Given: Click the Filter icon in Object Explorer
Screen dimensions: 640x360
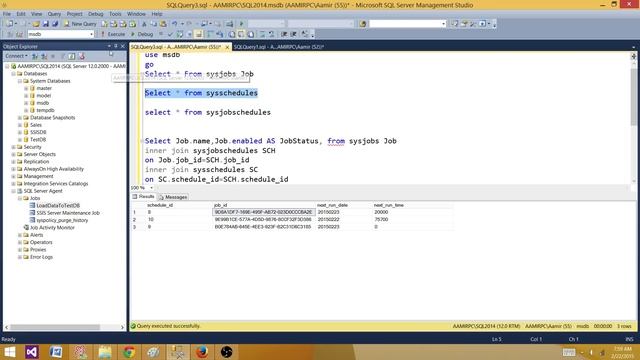Looking at the screenshot, I should click(62, 56).
